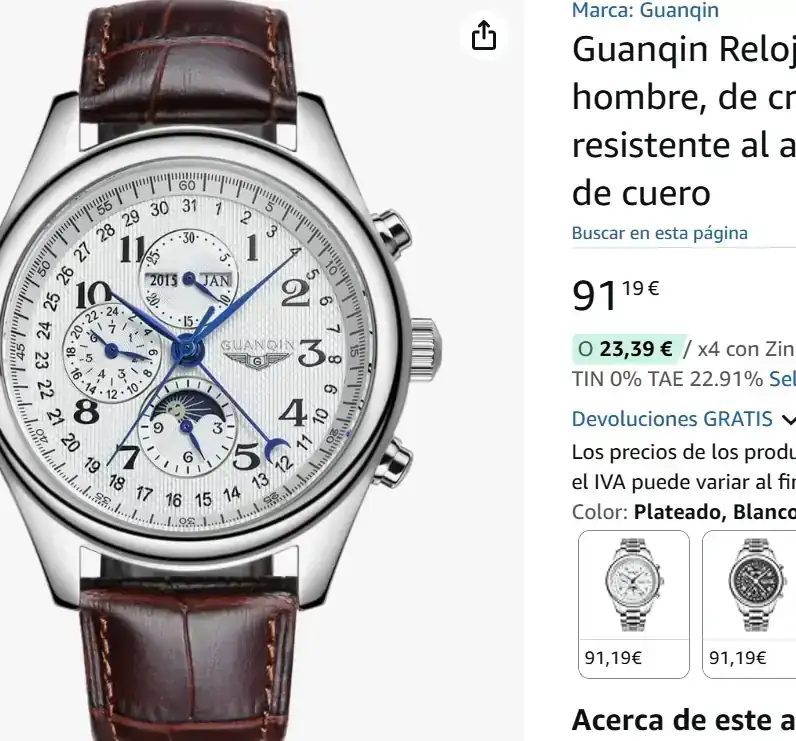
Task: Click the Color: Plateado, Blanco label
Action: (x=684, y=512)
